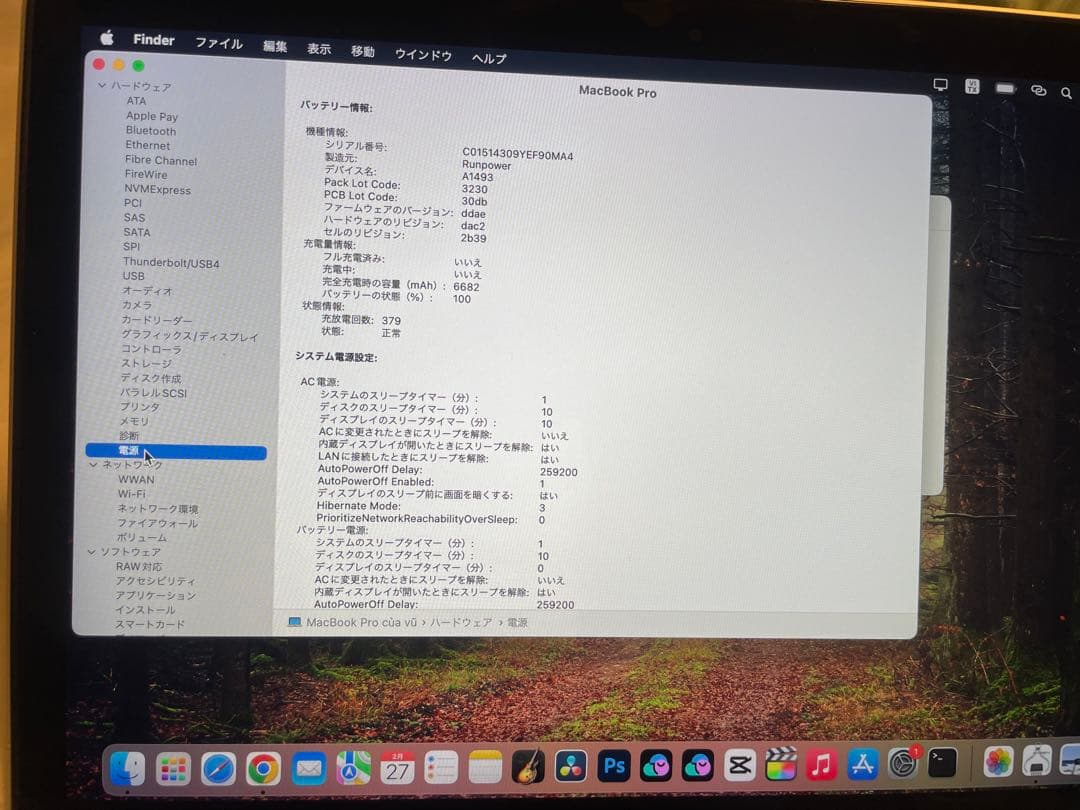Open Music app in the Dock
The height and width of the screenshot is (810, 1080).
click(821, 764)
